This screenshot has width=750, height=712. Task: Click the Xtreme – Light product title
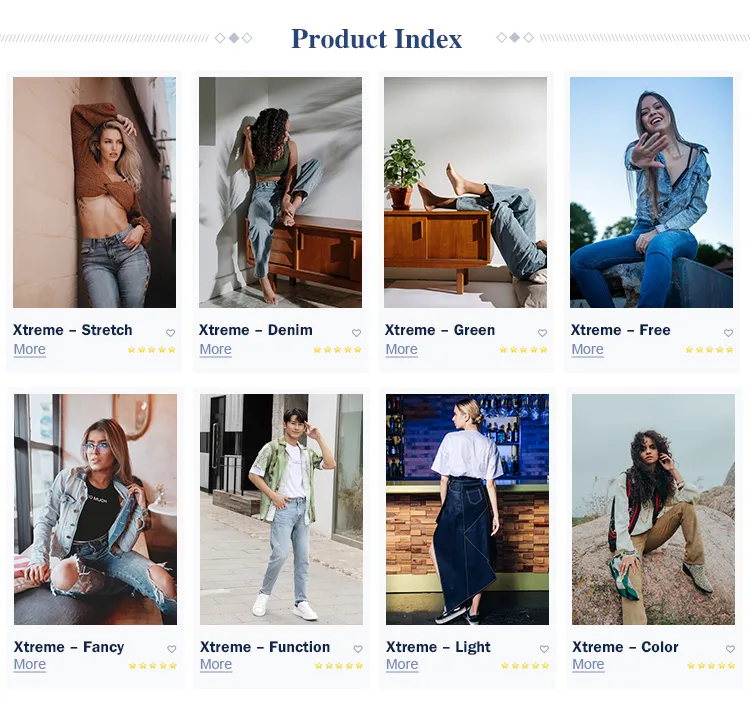[x=438, y=647]
